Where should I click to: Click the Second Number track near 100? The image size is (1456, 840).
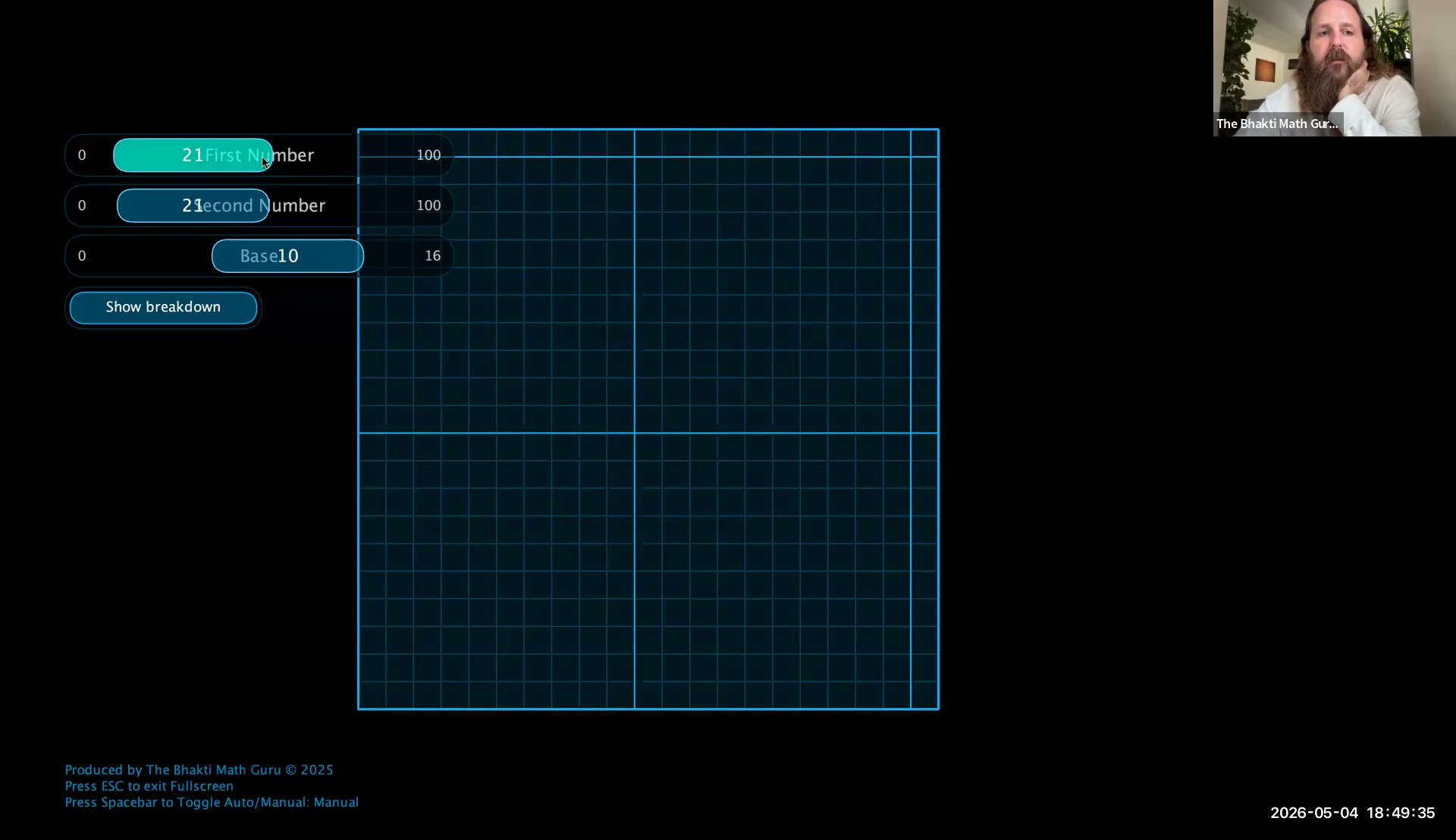[428, 205]
